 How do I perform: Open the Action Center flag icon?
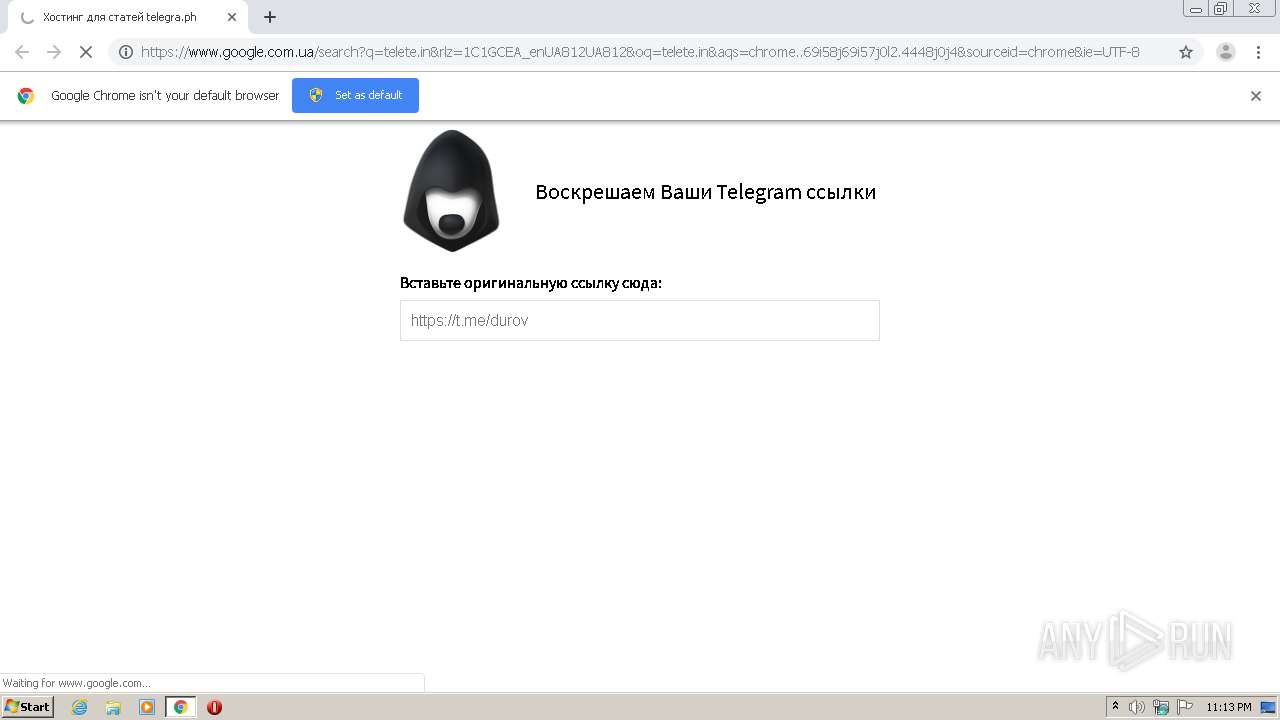point(1185,707)
